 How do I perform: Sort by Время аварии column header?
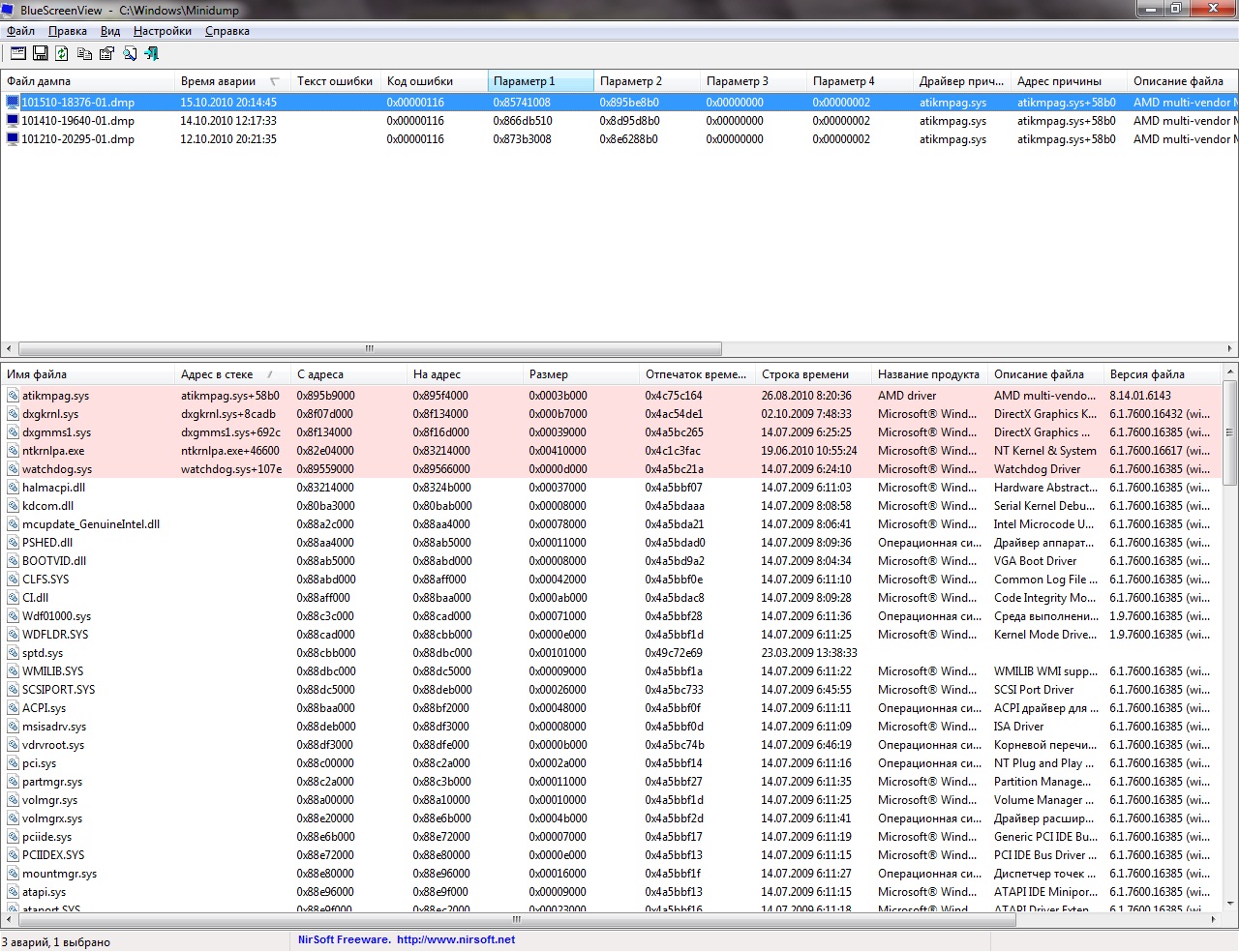pos(219,81)
